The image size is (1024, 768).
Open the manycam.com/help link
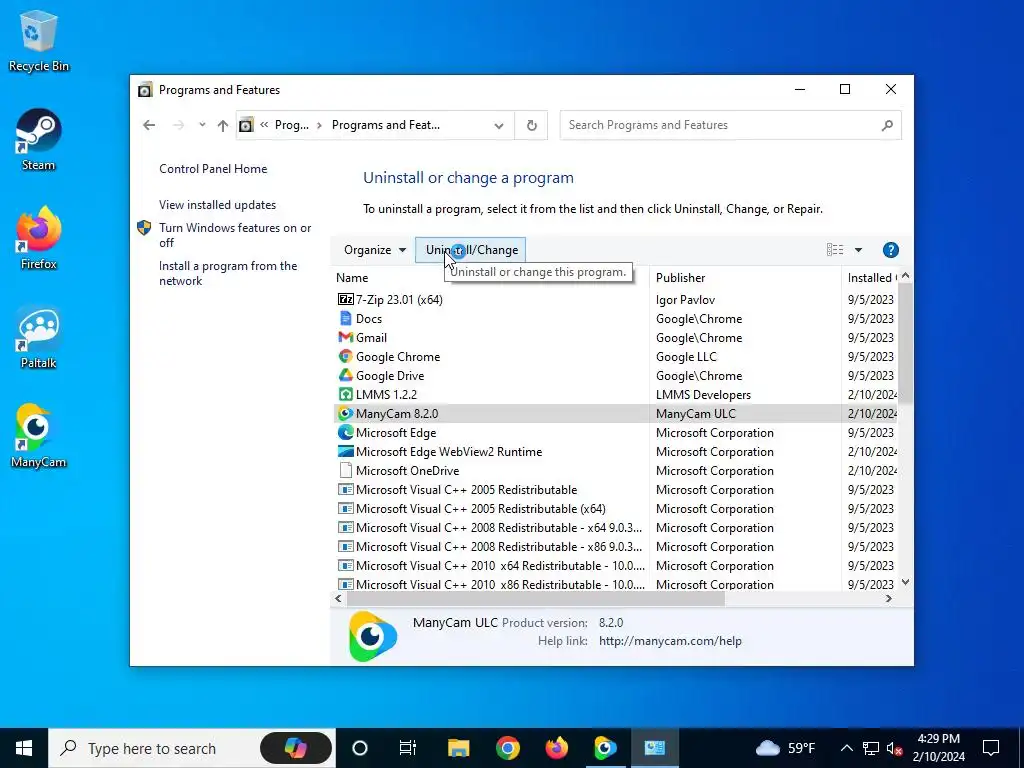click(670, 641)
